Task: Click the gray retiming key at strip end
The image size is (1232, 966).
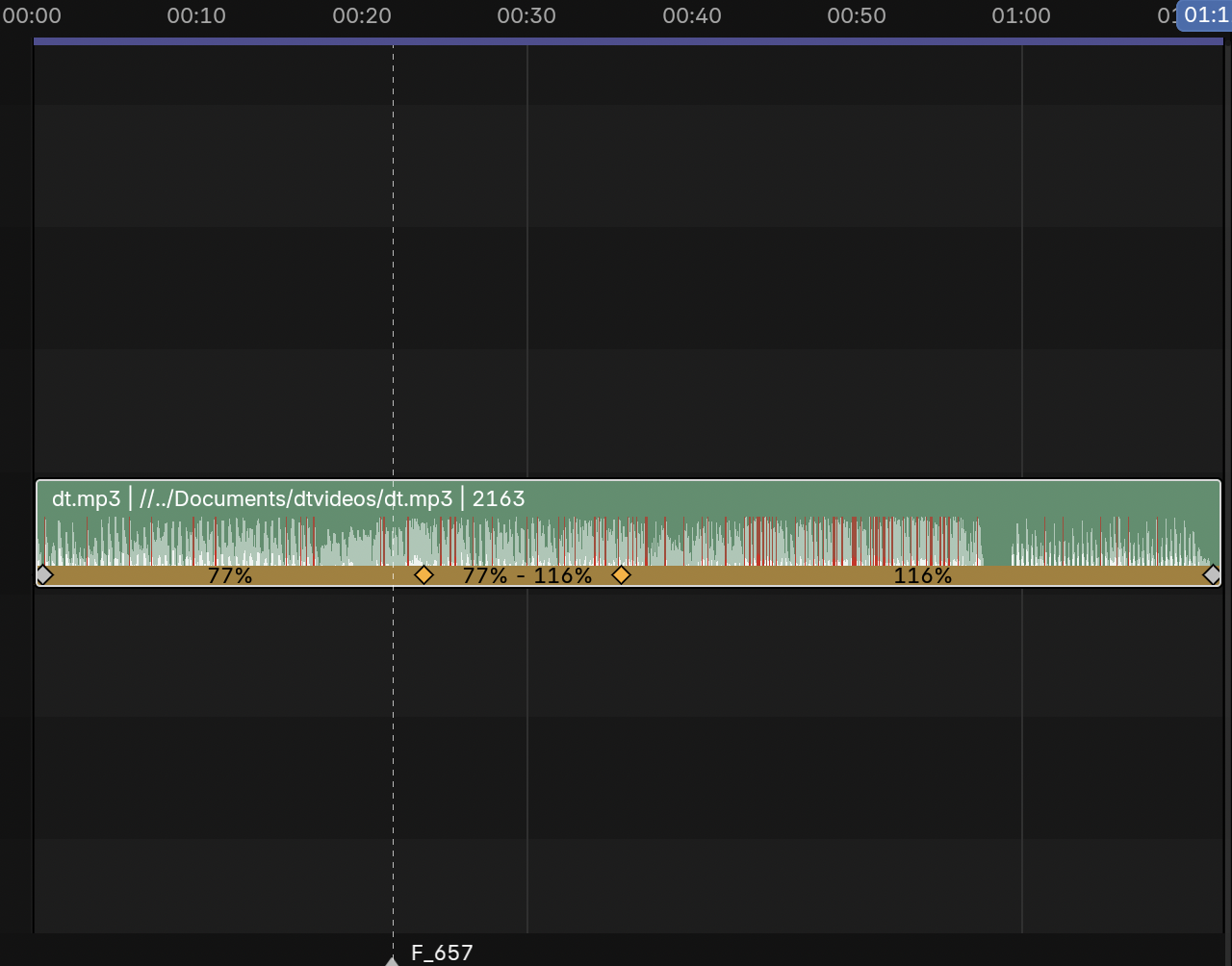Action: tap(1212, 575)
